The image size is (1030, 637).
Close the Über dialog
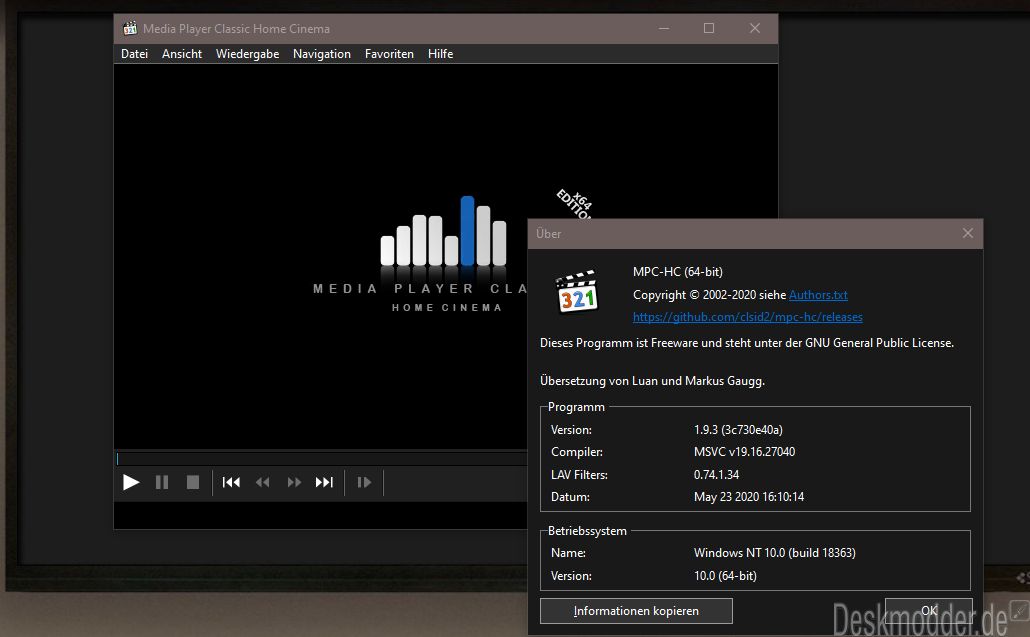(x=968, y=233)
